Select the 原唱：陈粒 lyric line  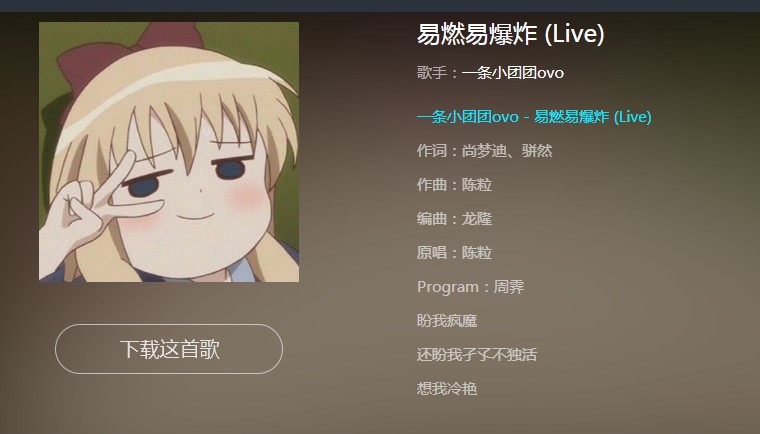tap(454, 253)
